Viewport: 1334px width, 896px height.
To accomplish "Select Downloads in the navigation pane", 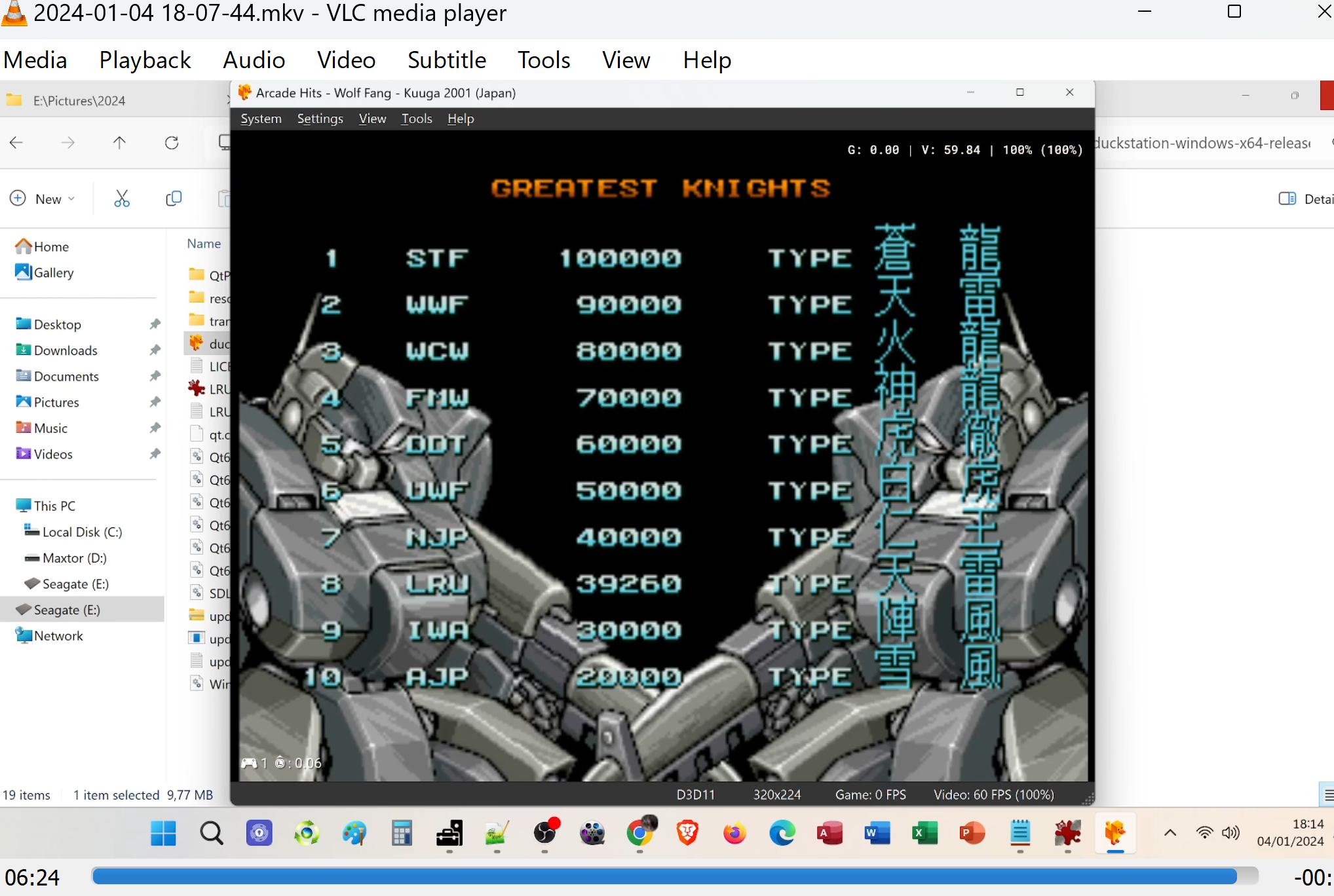I will coord(65,350).
